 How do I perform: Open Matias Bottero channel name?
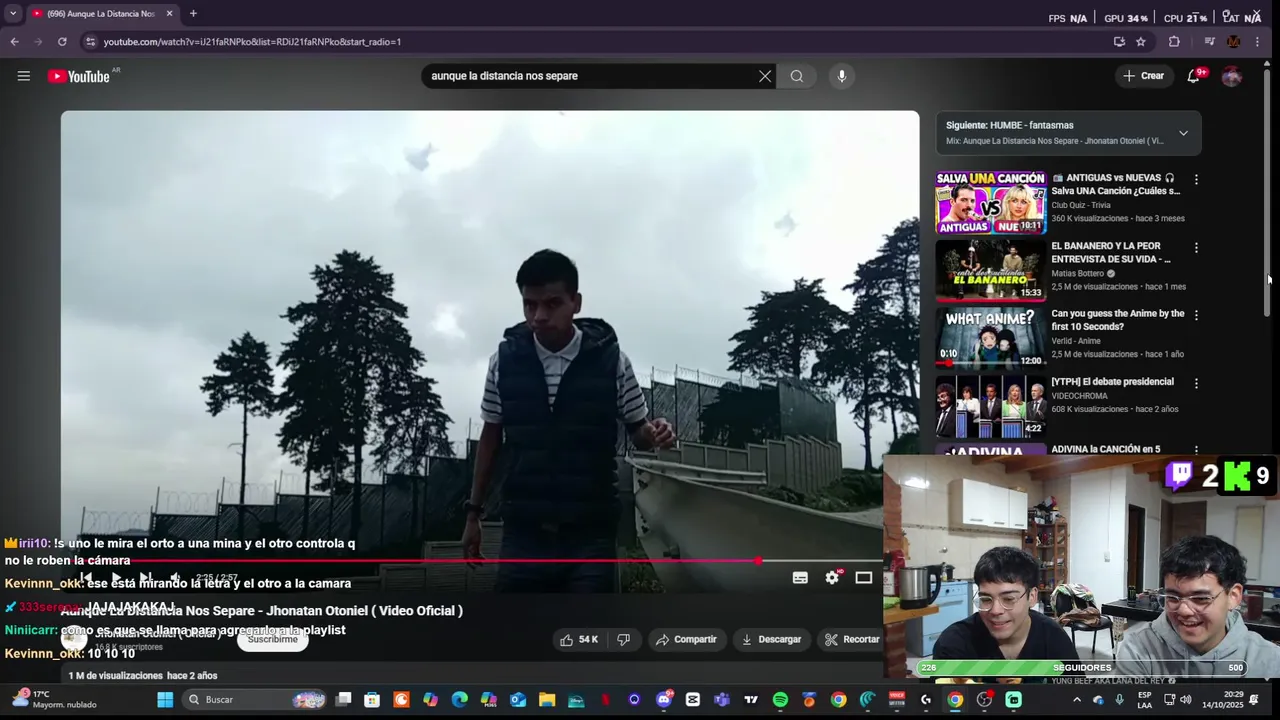tap(1078, 273)
